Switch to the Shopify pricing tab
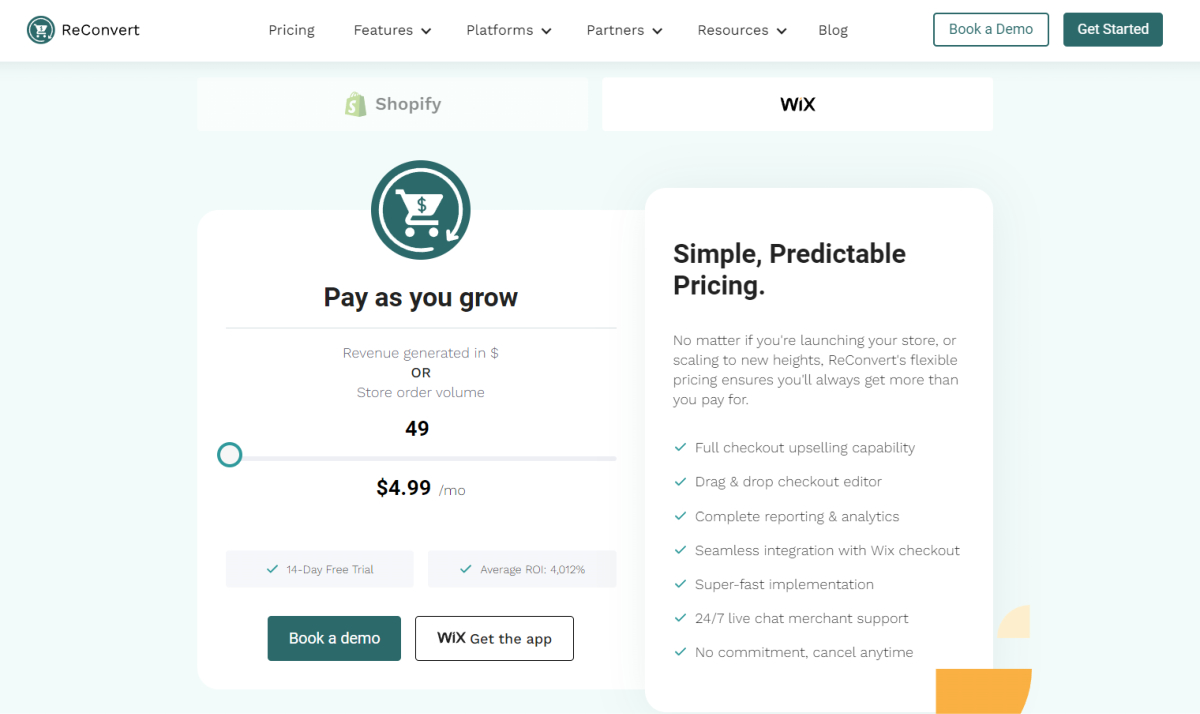The width and height of the screenshot is (1200, 714). coord(393,104)
